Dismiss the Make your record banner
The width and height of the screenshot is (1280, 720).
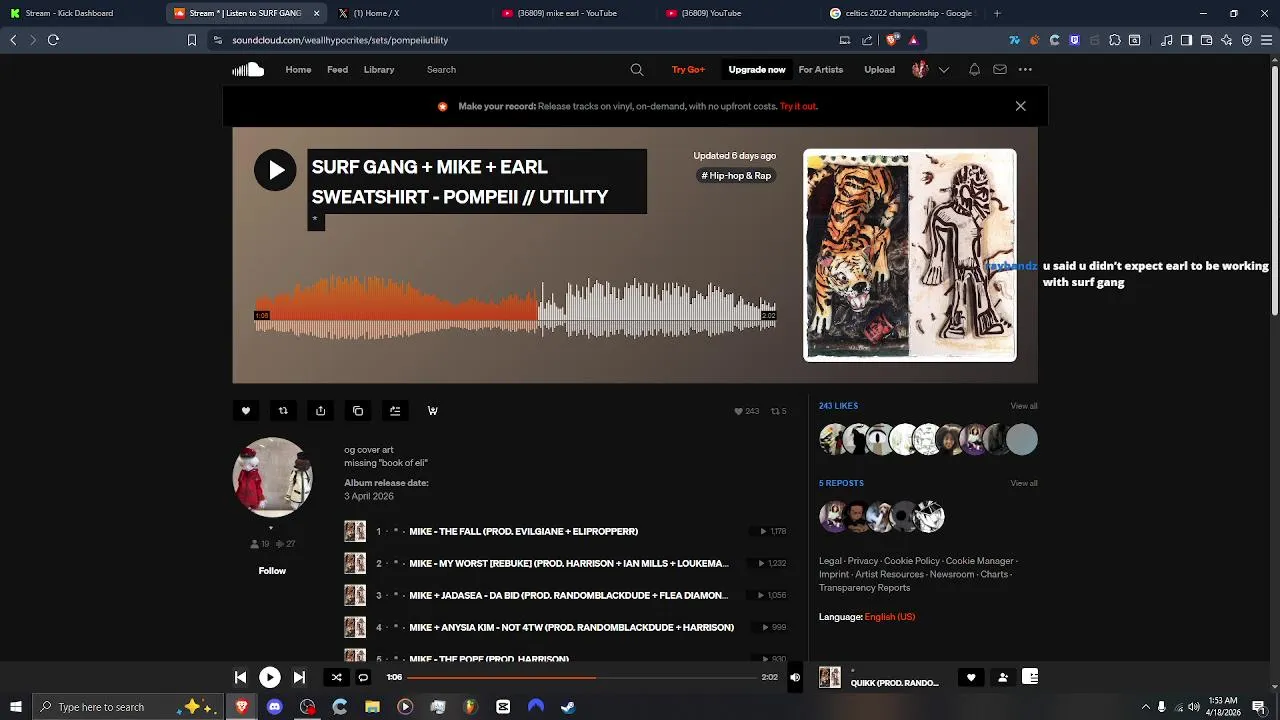tap(1020, 106)
